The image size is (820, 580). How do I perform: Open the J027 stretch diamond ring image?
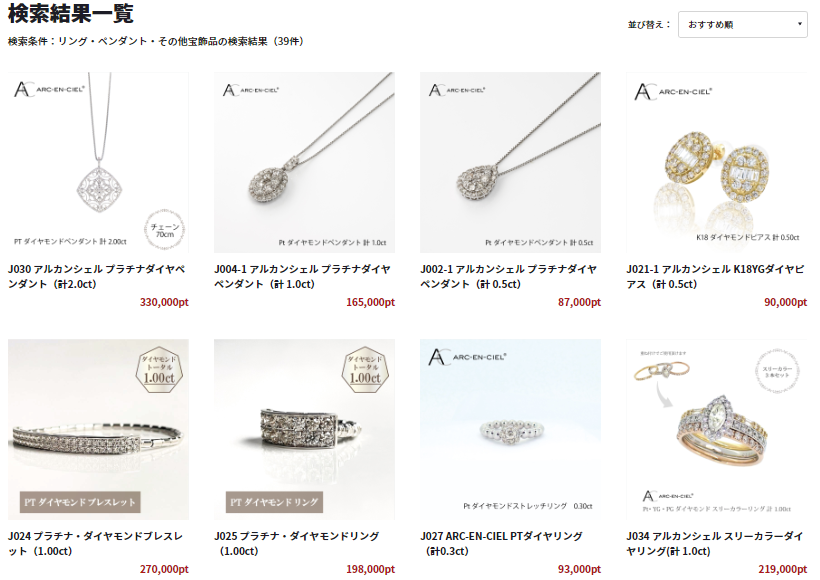click(x=510, y=429)
